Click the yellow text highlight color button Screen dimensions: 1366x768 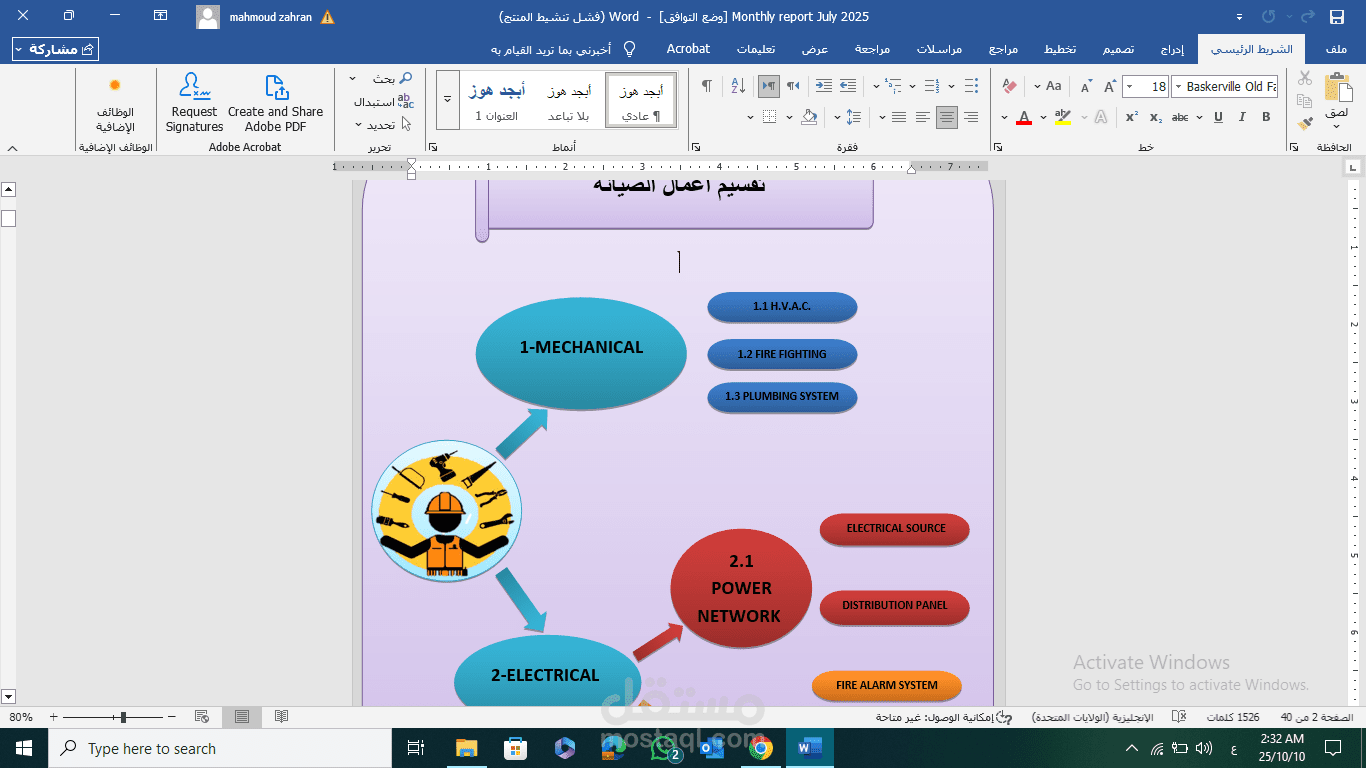(1063, 117)
